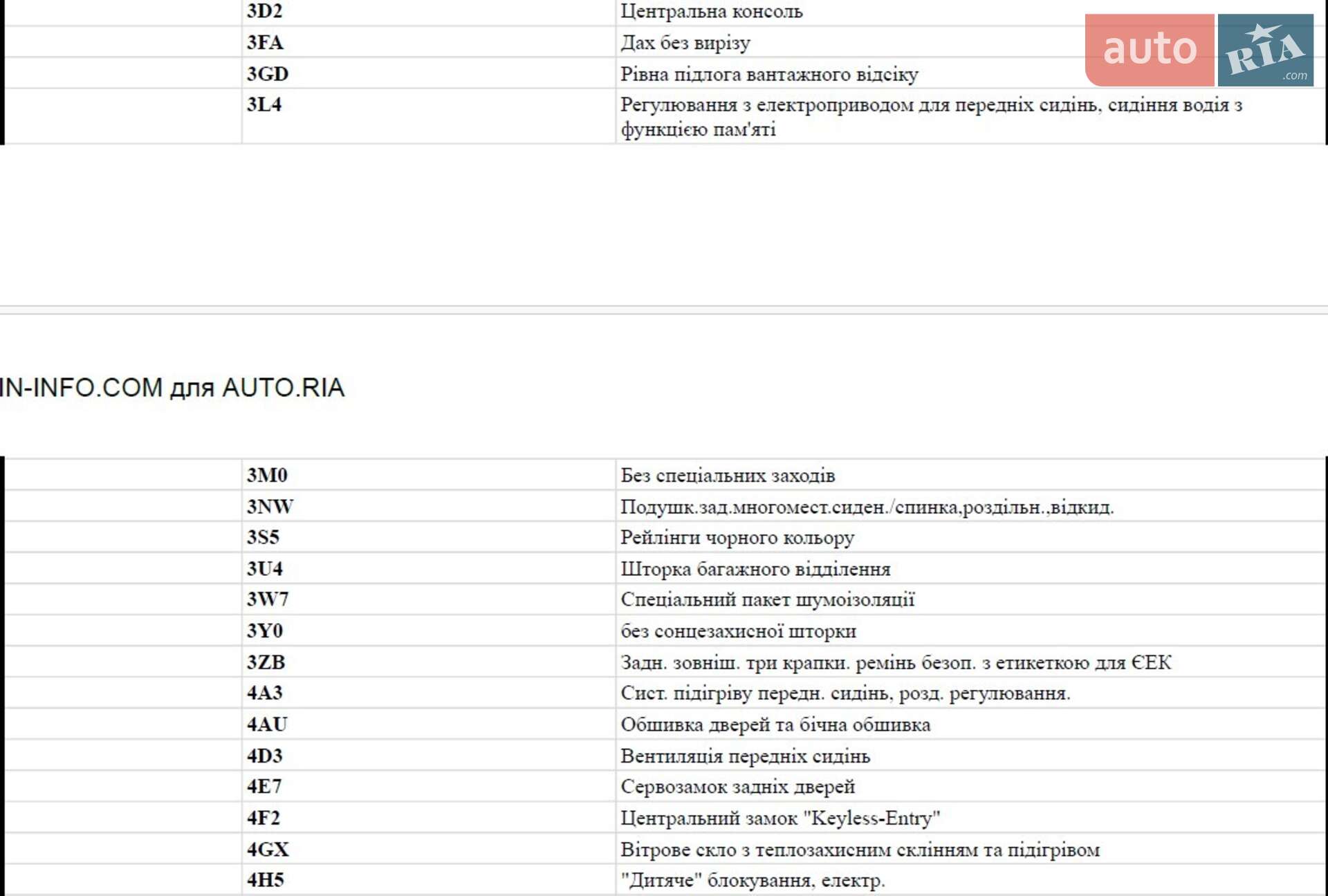1328x896 pixels.
Task: Click 'Обшивка дверей та бічна обшивка'
Action: [x=775, y=725]
